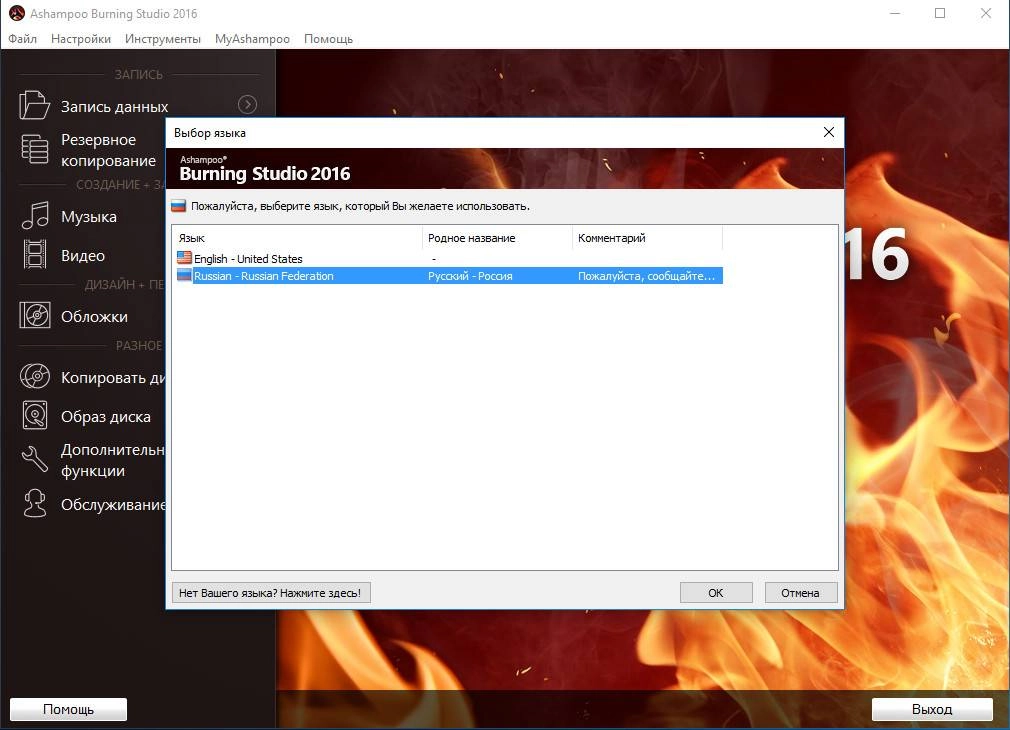Click the Russian flag icon in the selected row
Screen dimensions: 1010x730
(184, 275)
